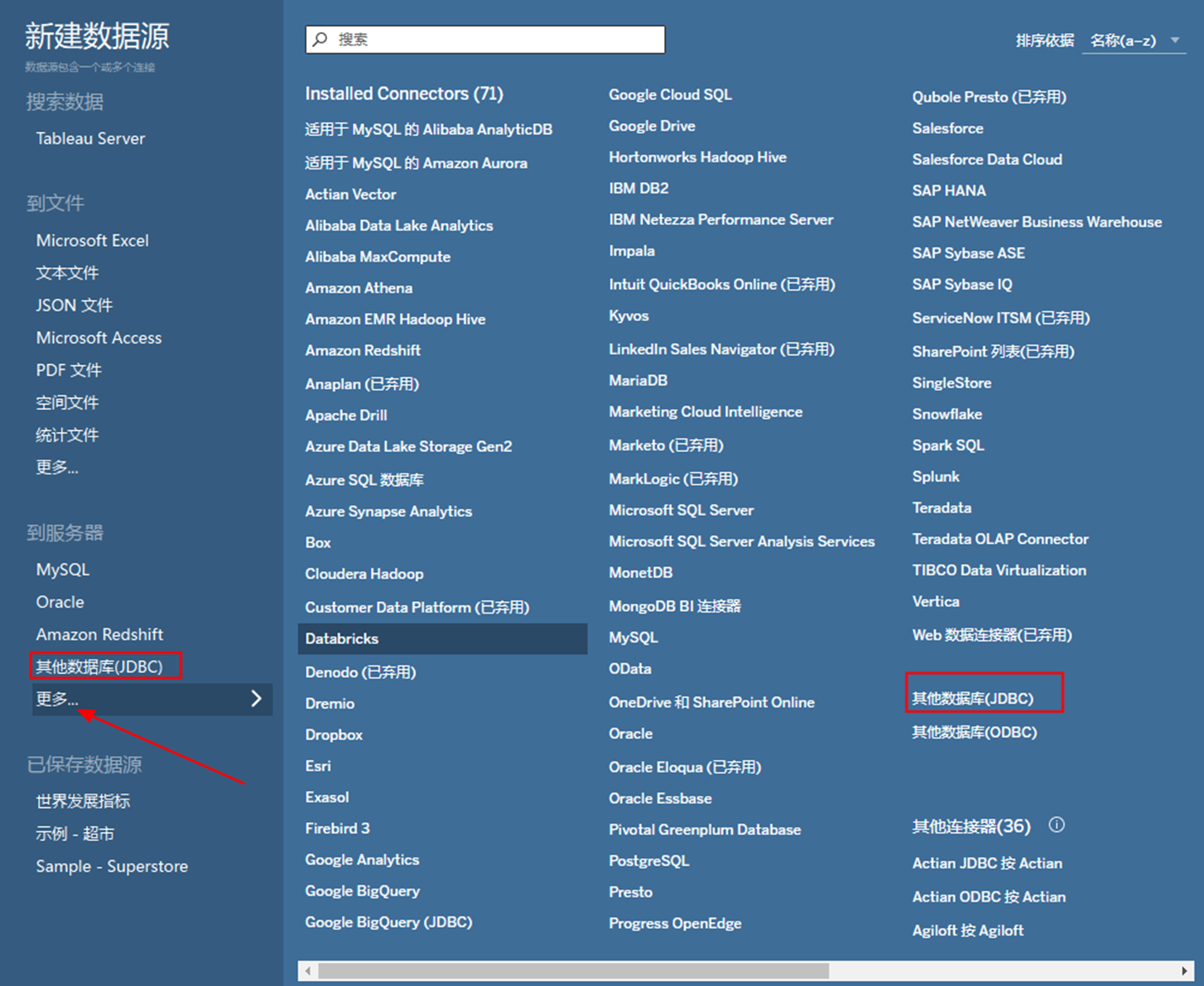Open Sample - Superstore data source
Image resolution: width=1204 pixels, height=986 pixels.
click(112, 866)
